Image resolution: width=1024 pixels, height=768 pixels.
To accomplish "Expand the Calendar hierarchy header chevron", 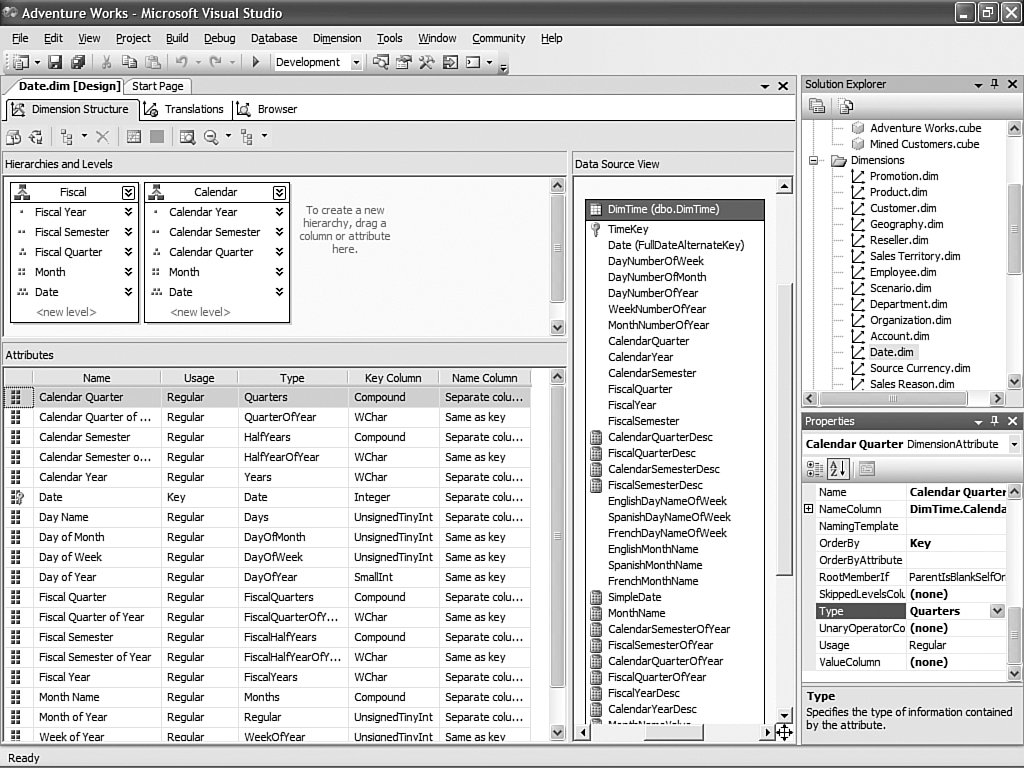I will point(280,192).
